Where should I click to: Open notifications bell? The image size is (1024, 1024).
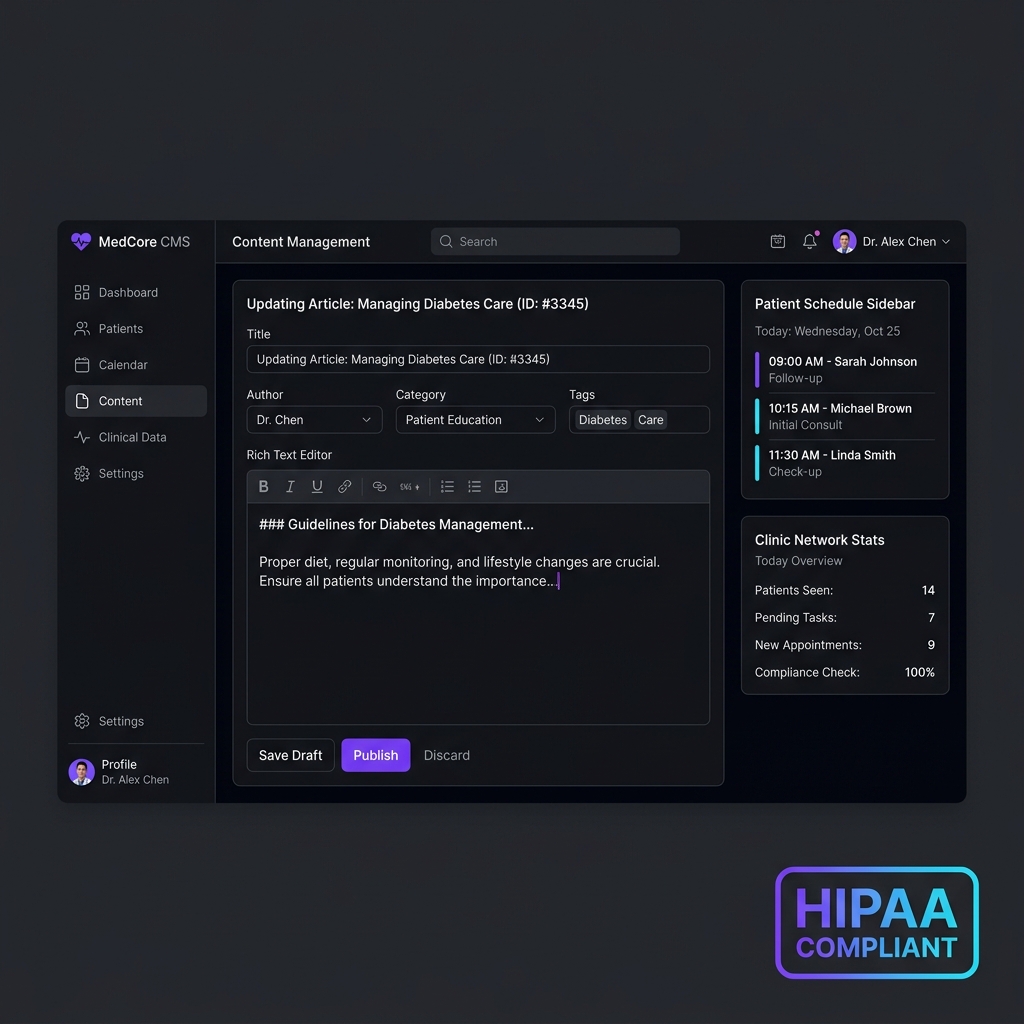coord(810,241)
